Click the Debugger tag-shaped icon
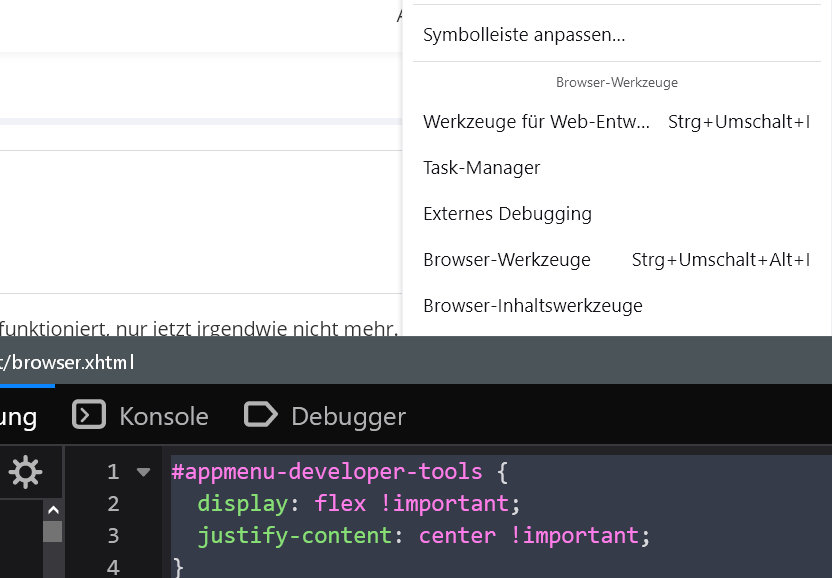Image resolution: width=832 pixels, height=578 pixels. coord(260,415)
